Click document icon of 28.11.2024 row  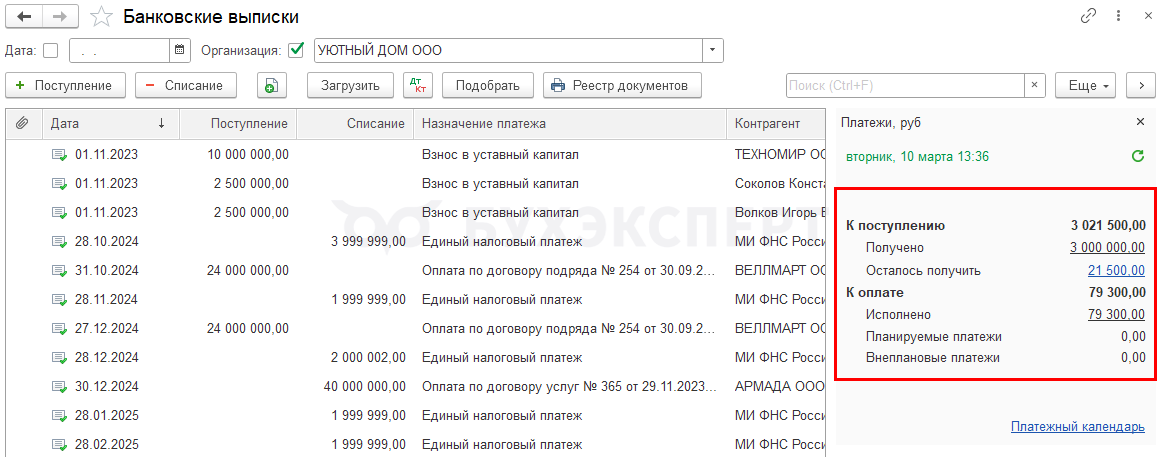click(x=59, y=300)
